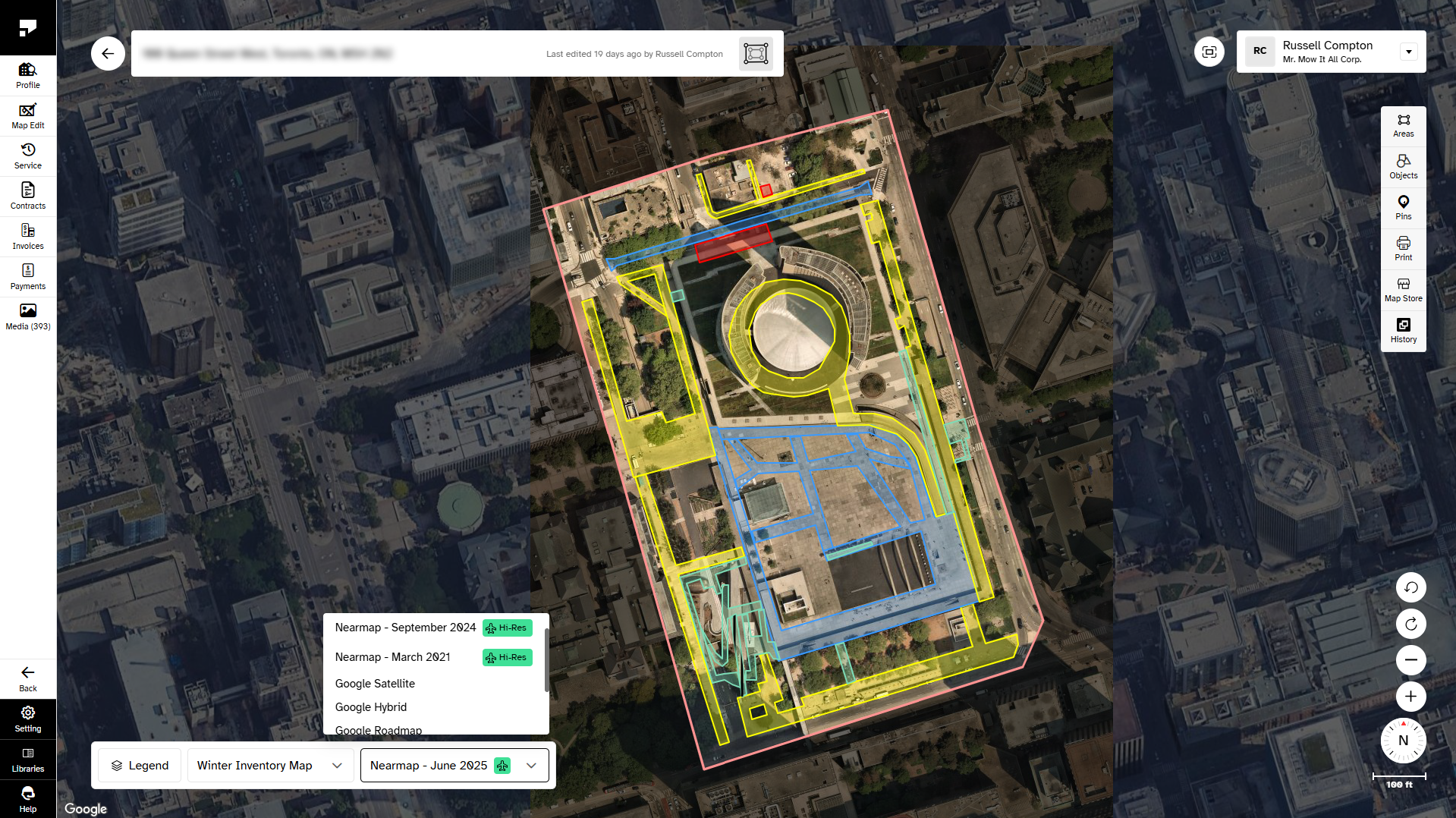Zoom in with the plus button
The image size is (1456, 818).
pyautogui.click(x=1410, y=697)
